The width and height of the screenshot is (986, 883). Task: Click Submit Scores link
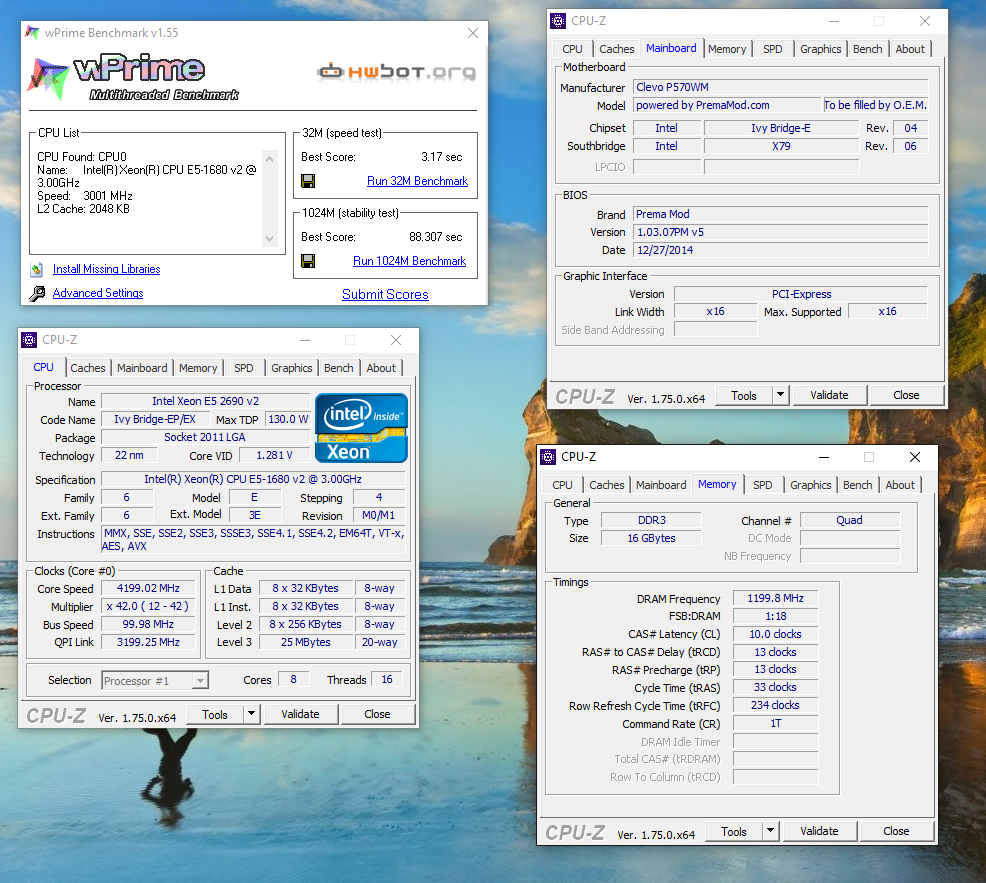(x=385, y=294)
